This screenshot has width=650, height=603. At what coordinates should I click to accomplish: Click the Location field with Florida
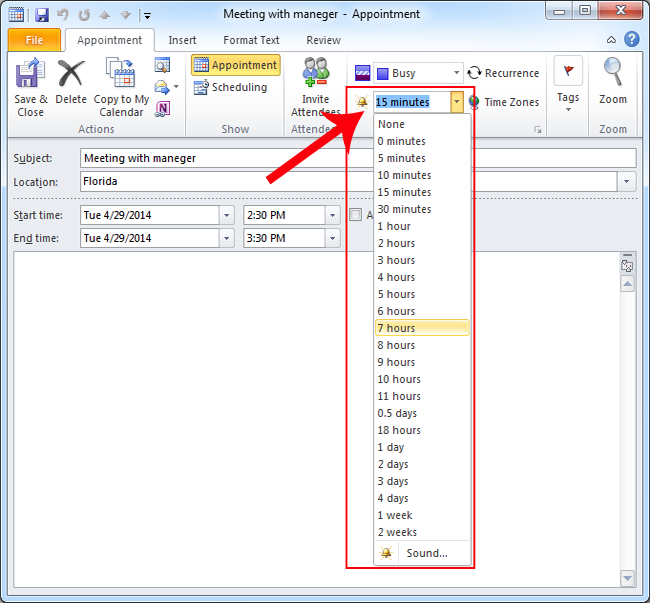tap(349, 182)
